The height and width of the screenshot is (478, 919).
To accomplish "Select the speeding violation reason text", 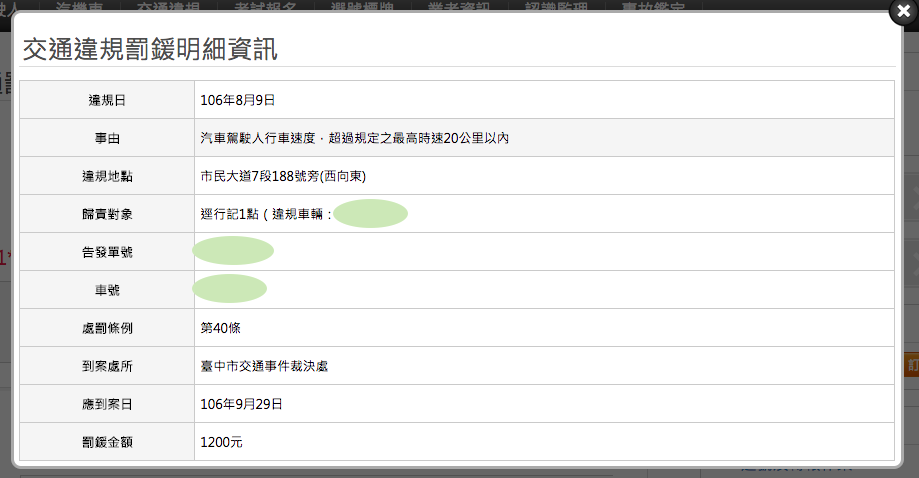I will (x=355, y=138).
